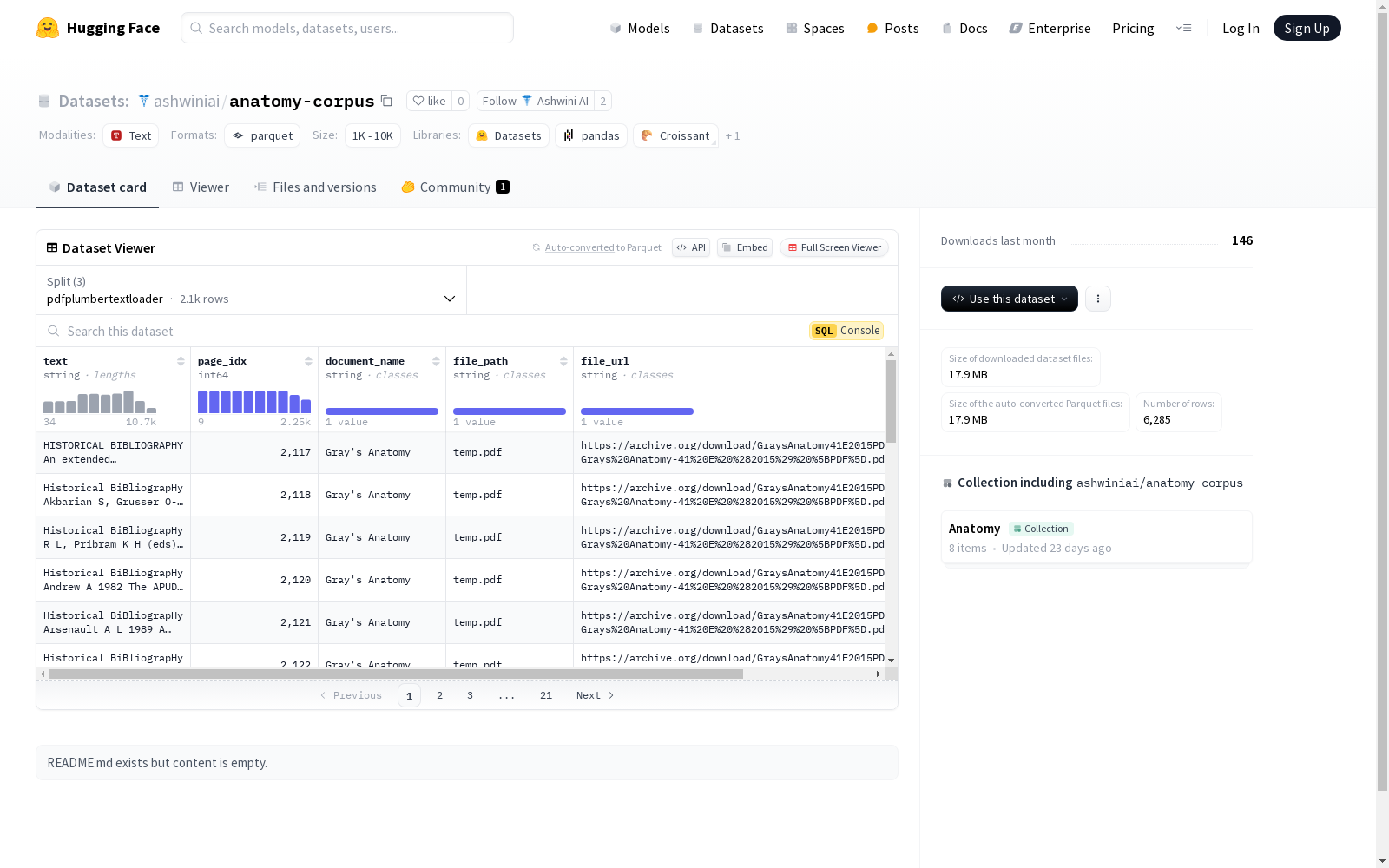Click the Croissant library tag

click(x=675, y=135)
